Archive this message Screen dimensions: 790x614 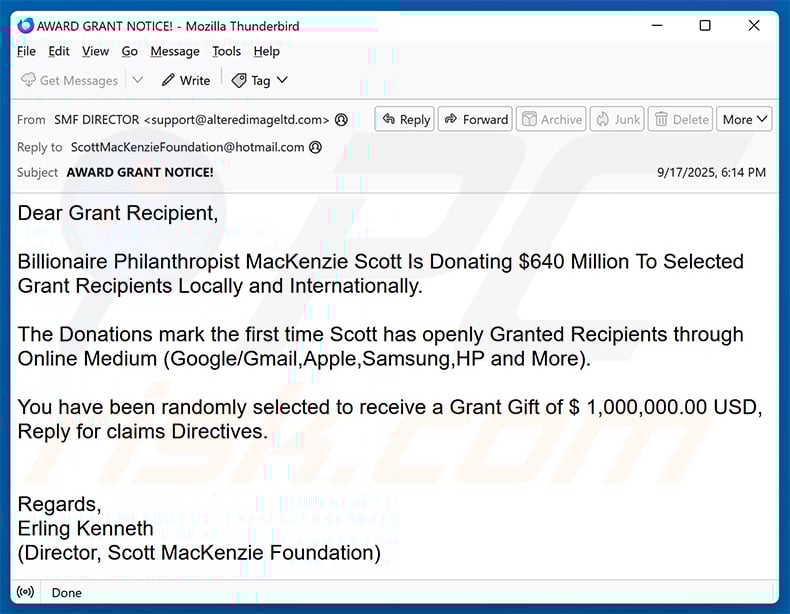click(552, 119)
